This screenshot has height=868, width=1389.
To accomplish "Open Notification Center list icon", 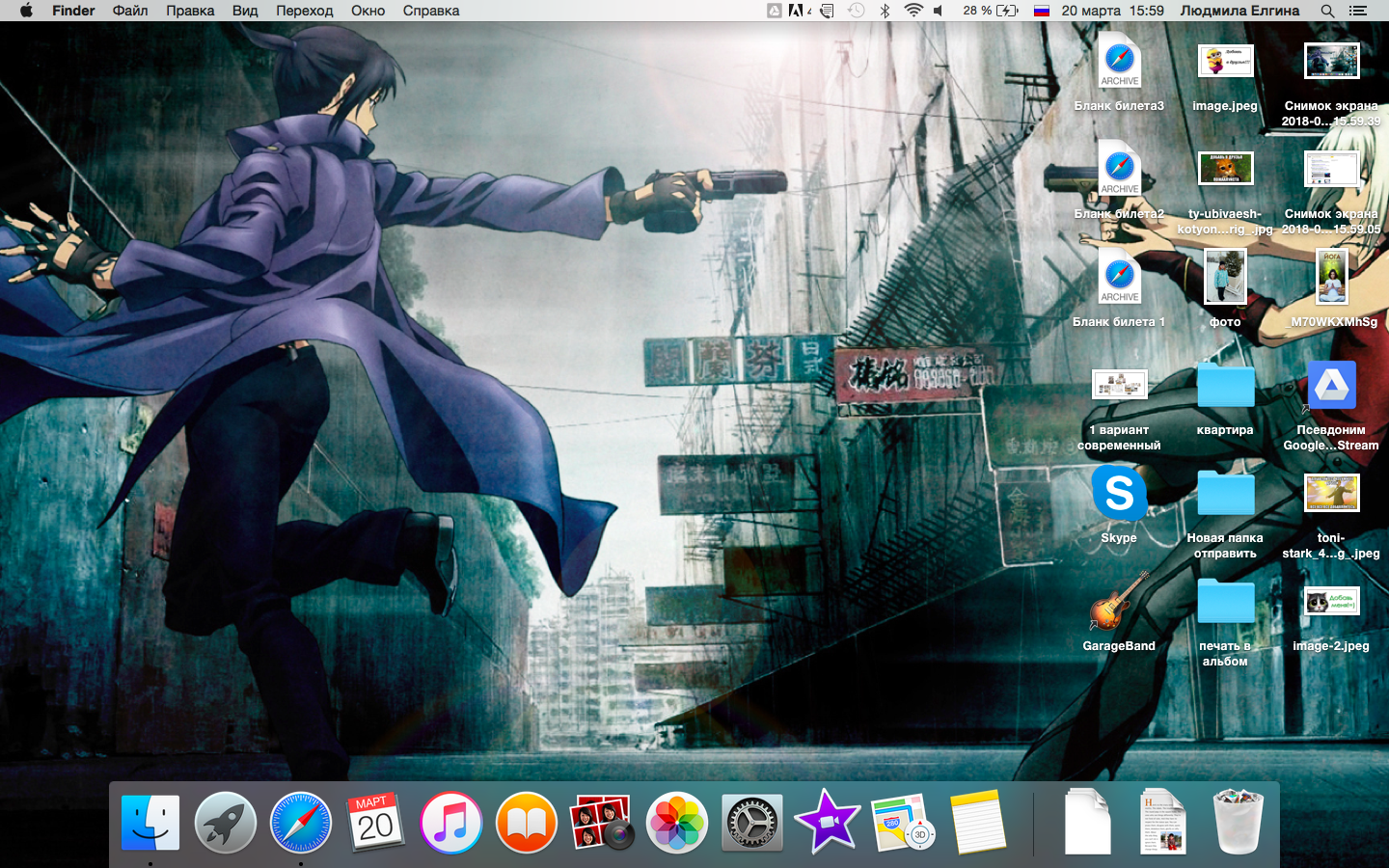I will pos(1358,11).
